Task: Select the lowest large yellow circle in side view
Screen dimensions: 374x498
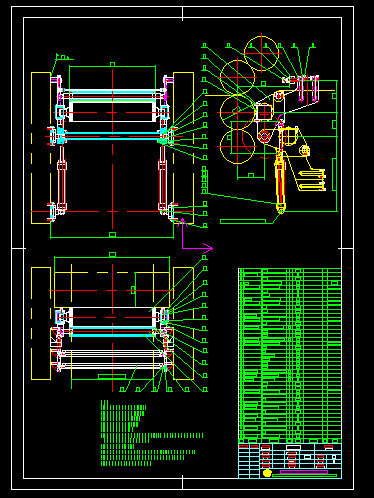Action: tap(237, 146)
